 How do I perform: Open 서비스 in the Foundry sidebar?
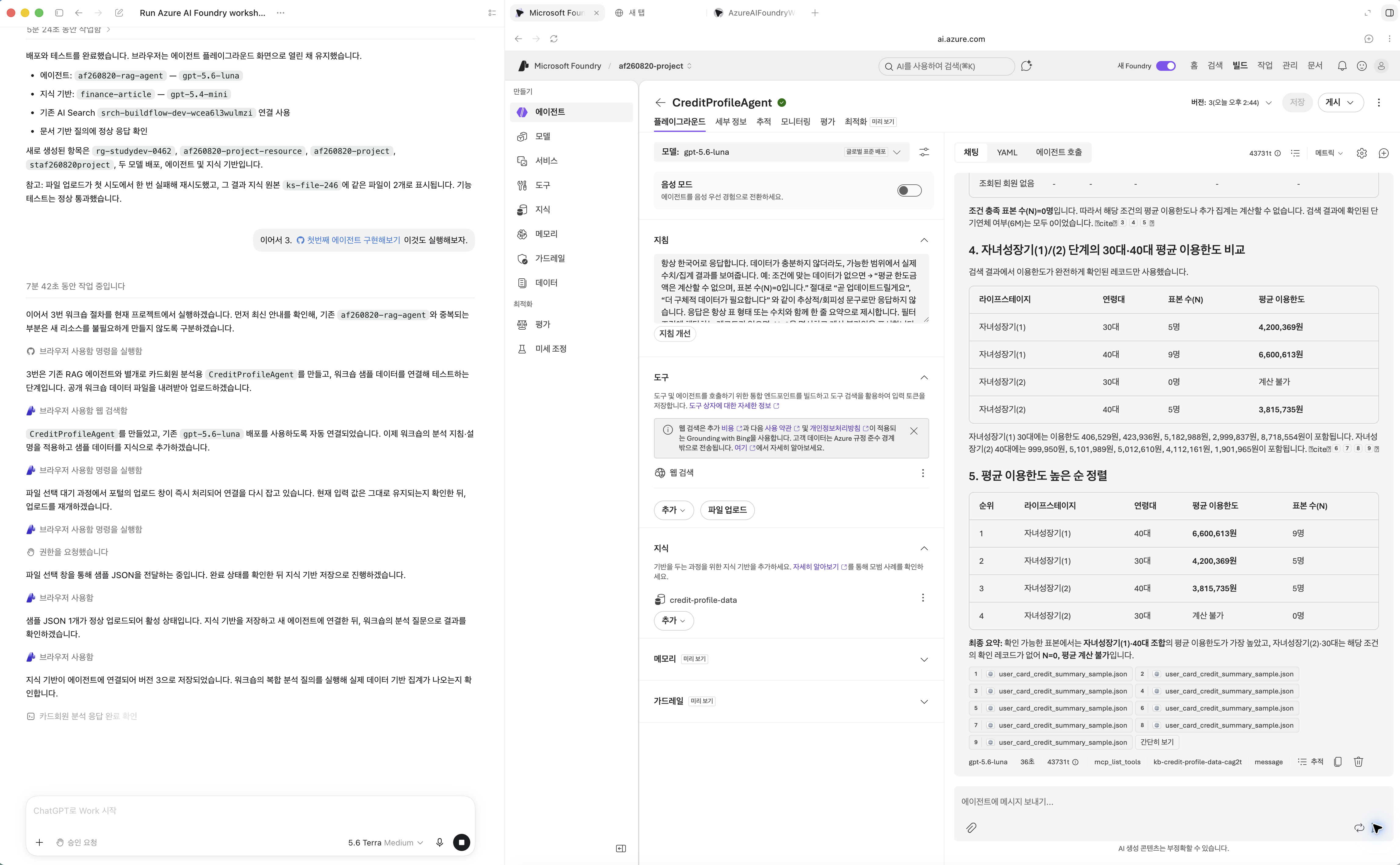pyautogui.click(x=571, y=161)
